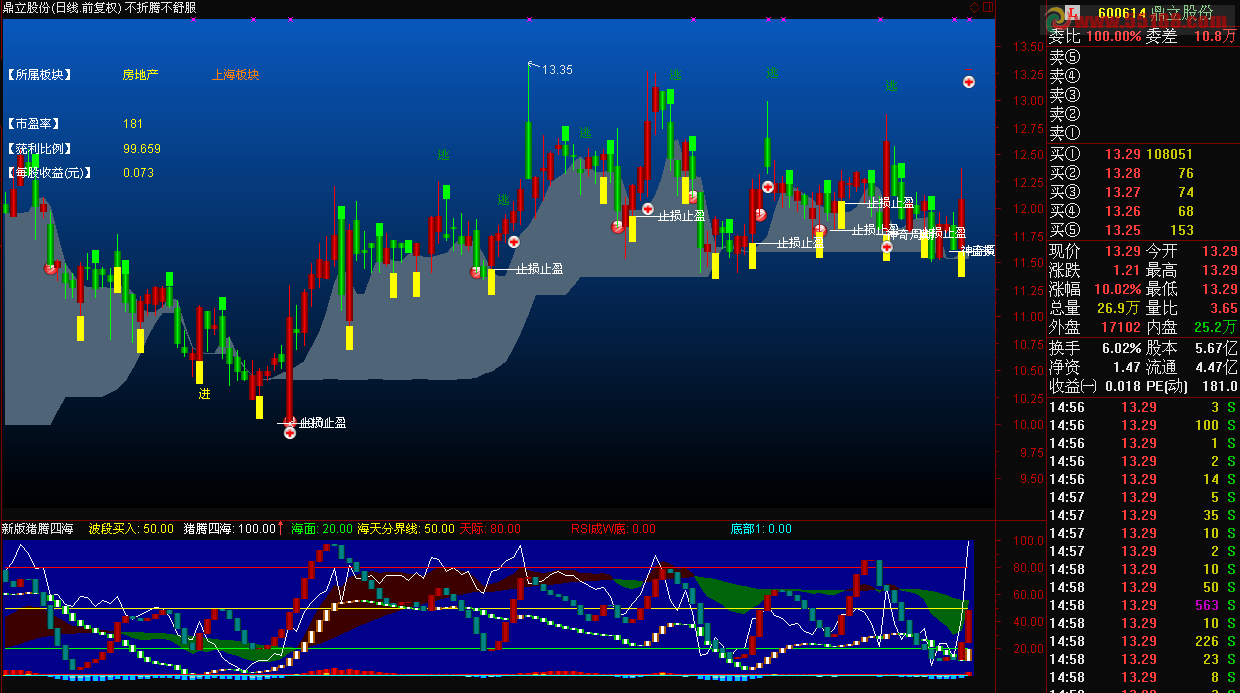Click 14:56 tick row with volume 100
Screen dimensions: 1240x693
(1143, 425)
